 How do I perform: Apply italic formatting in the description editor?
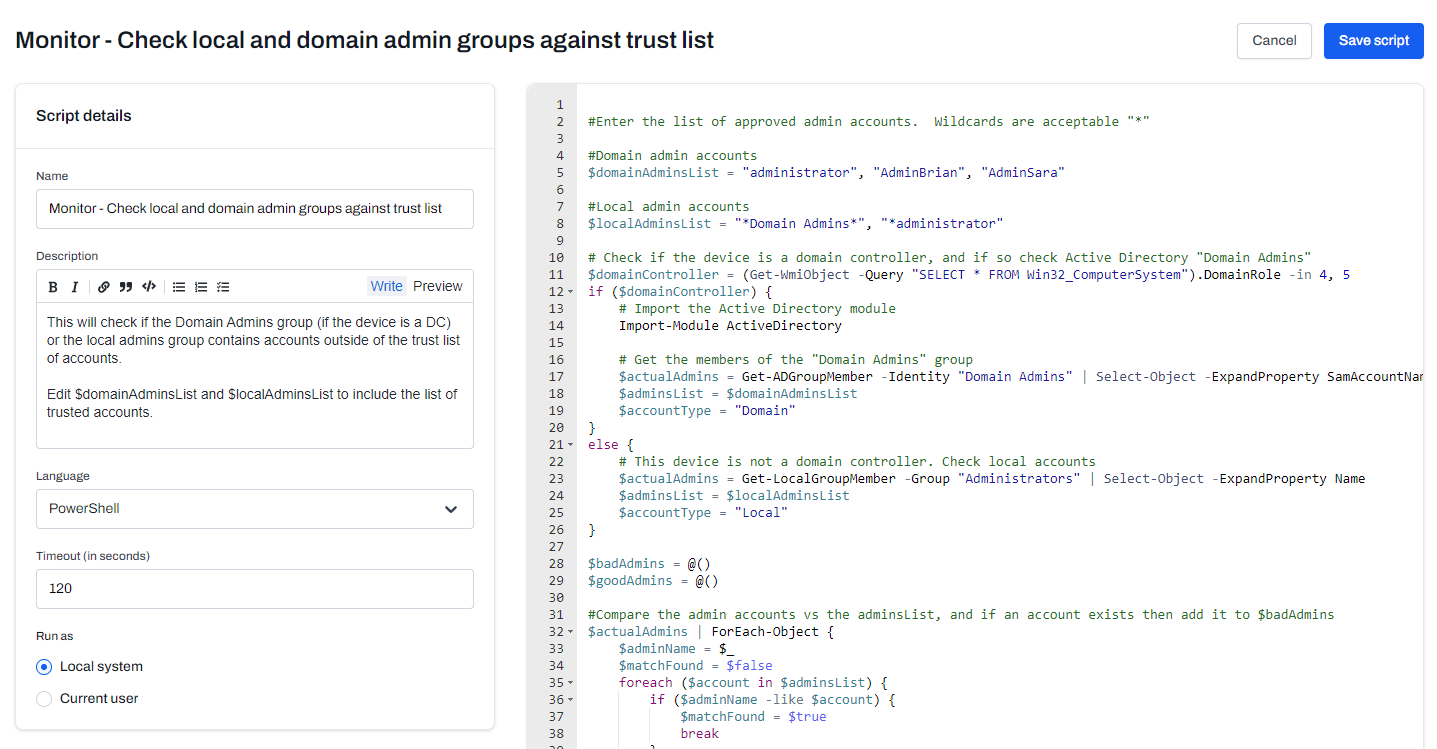[76, 286]
